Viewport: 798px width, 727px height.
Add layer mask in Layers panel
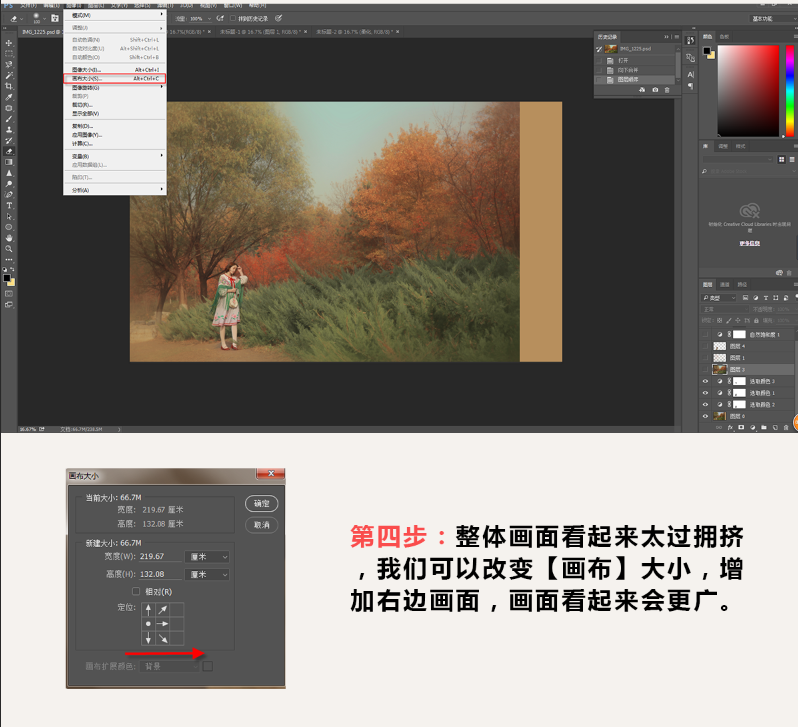tap(742, 428)
